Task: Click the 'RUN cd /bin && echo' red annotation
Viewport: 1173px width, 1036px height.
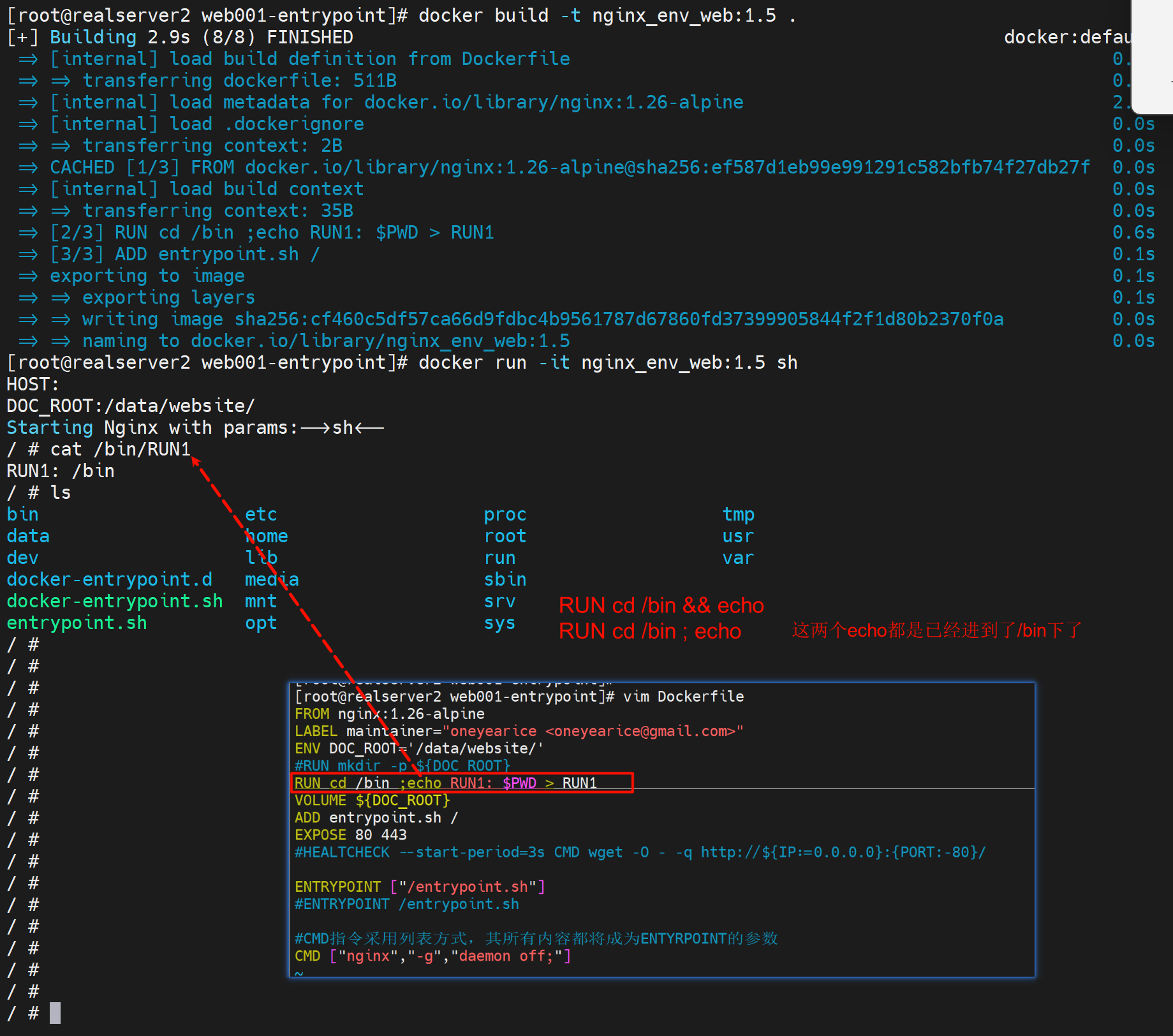Action: 661,605
